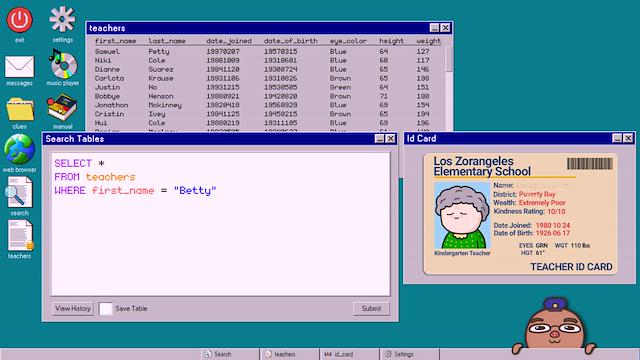Click the TEACHER ID CARD label
640x360 pixels.
click(x=571, y=267)
